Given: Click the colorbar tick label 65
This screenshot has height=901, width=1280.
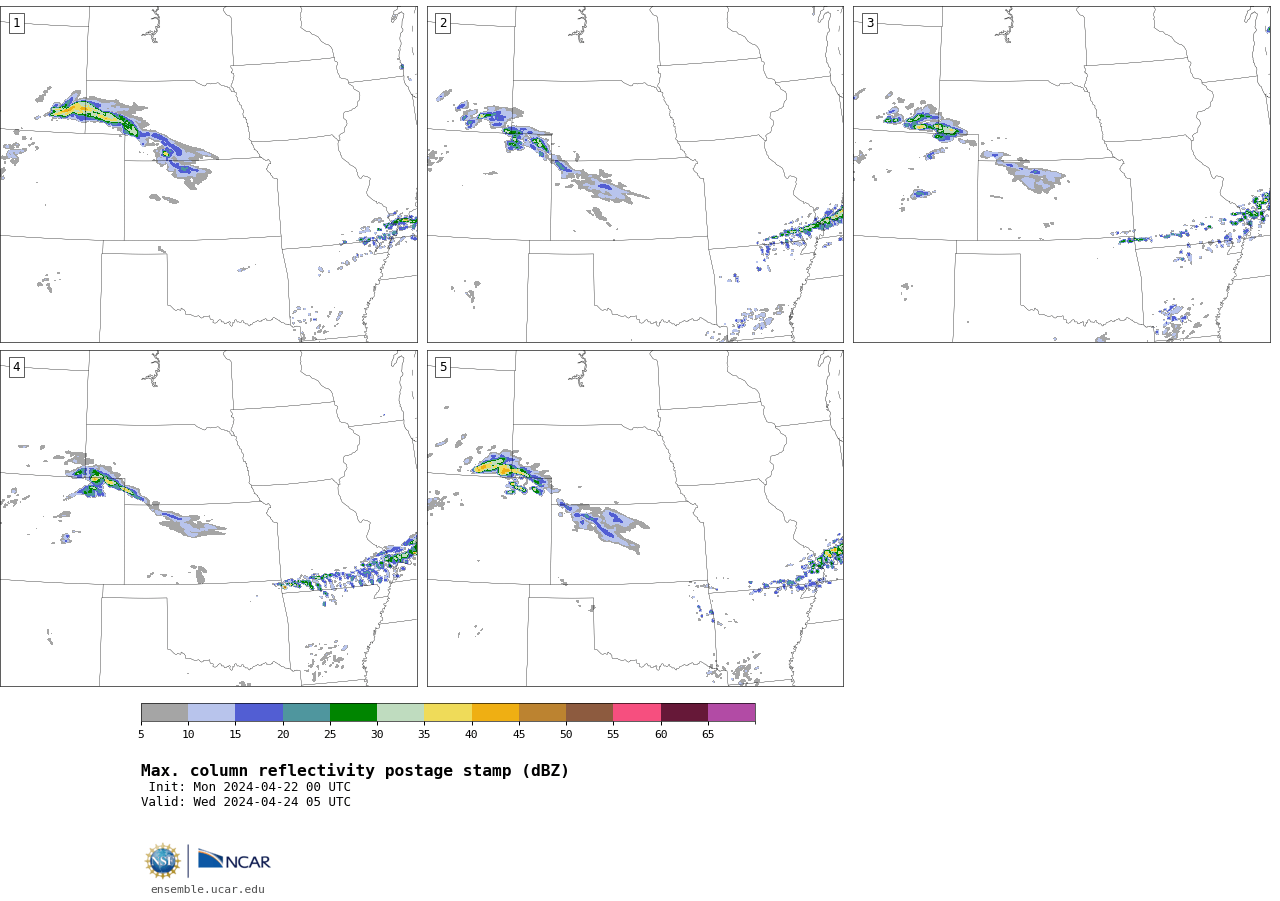Looking at the screenshot, I should [x=708, y=735].
